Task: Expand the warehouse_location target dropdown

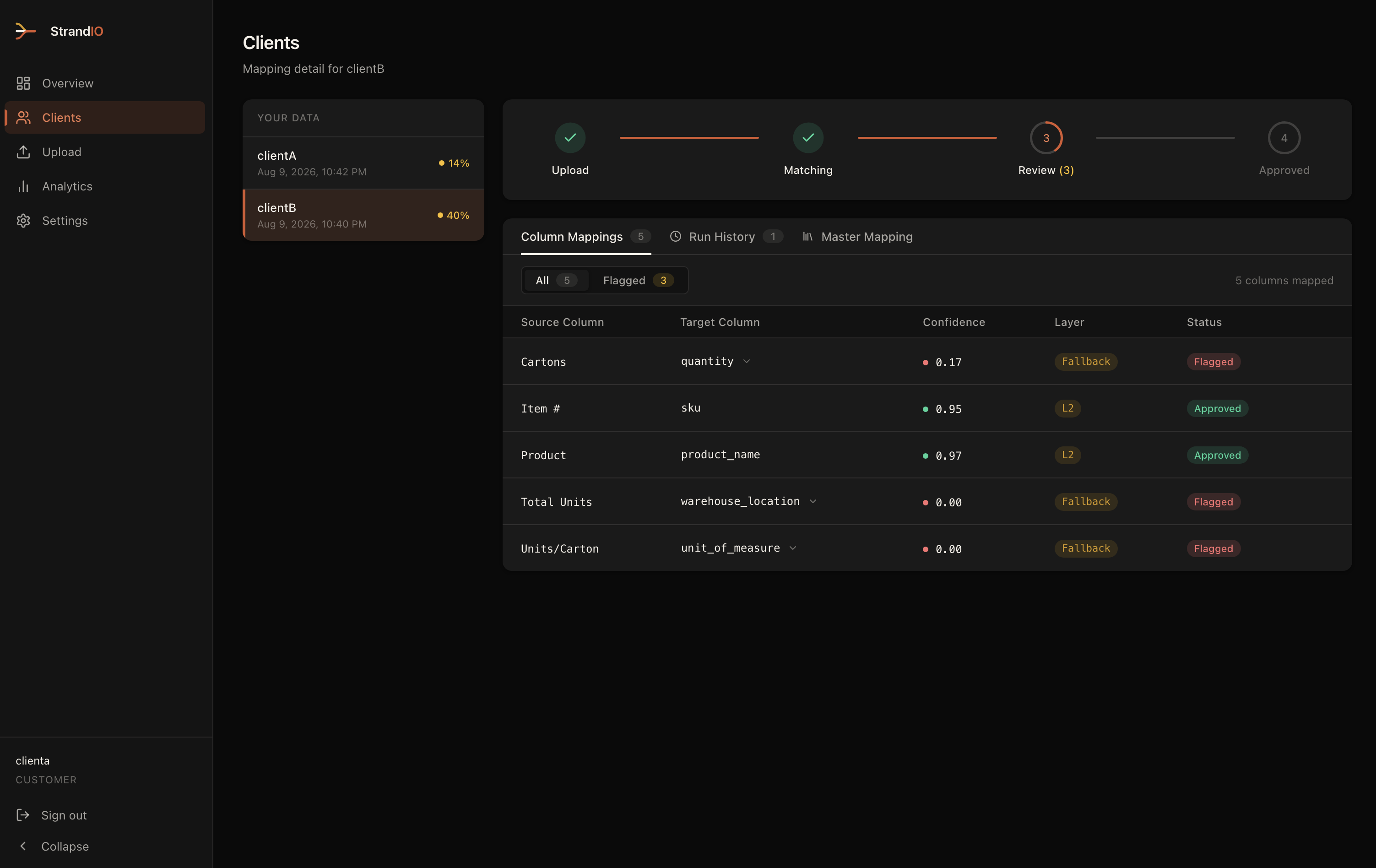Action: (x=813, y=501)
